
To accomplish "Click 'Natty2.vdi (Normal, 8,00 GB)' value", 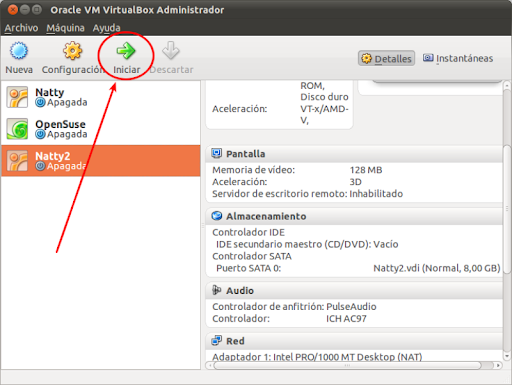I will pos(437,268).
